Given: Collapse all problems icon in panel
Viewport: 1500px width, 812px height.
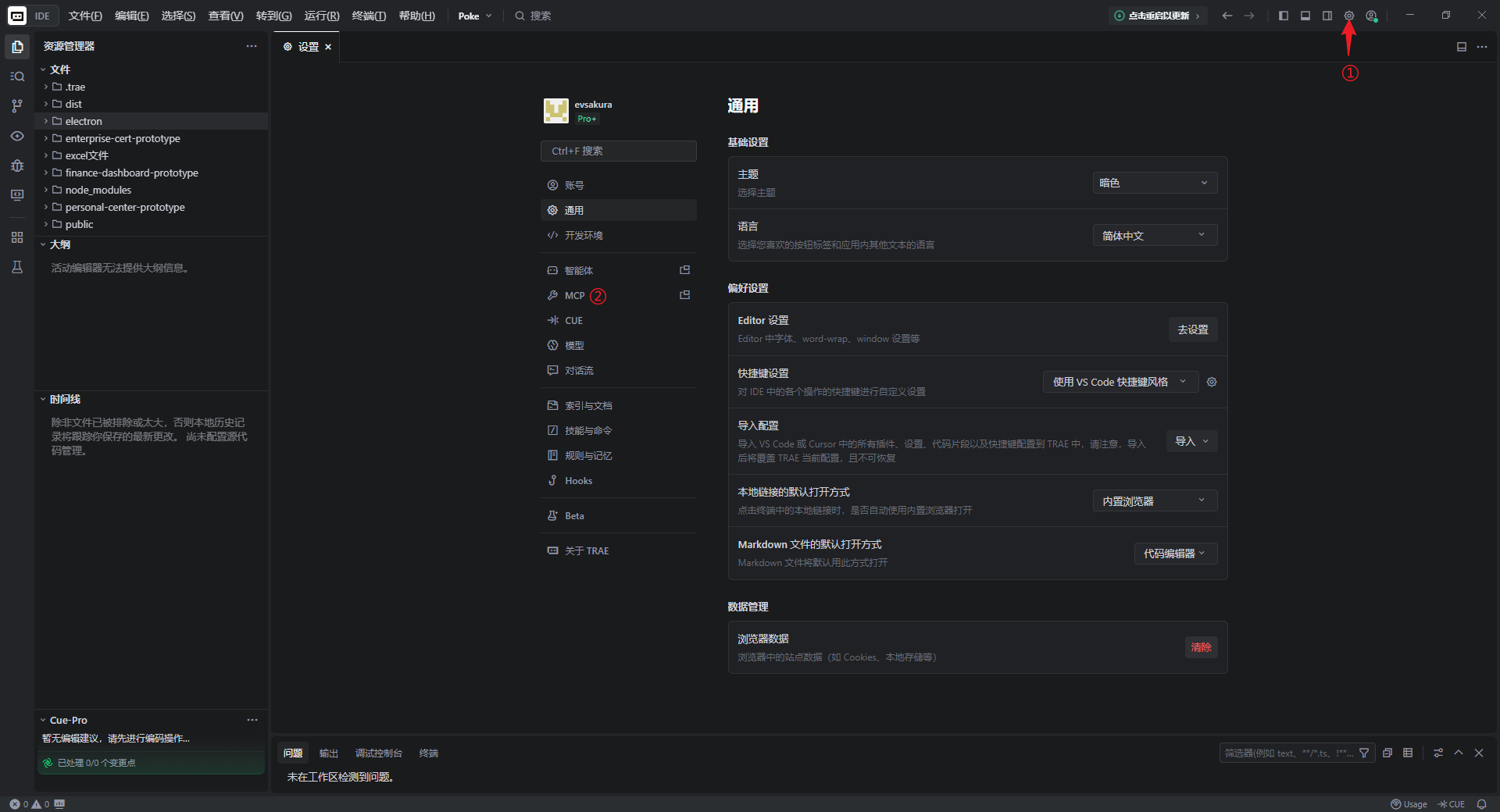Looking at the screenshot, I should [1387, 753].
